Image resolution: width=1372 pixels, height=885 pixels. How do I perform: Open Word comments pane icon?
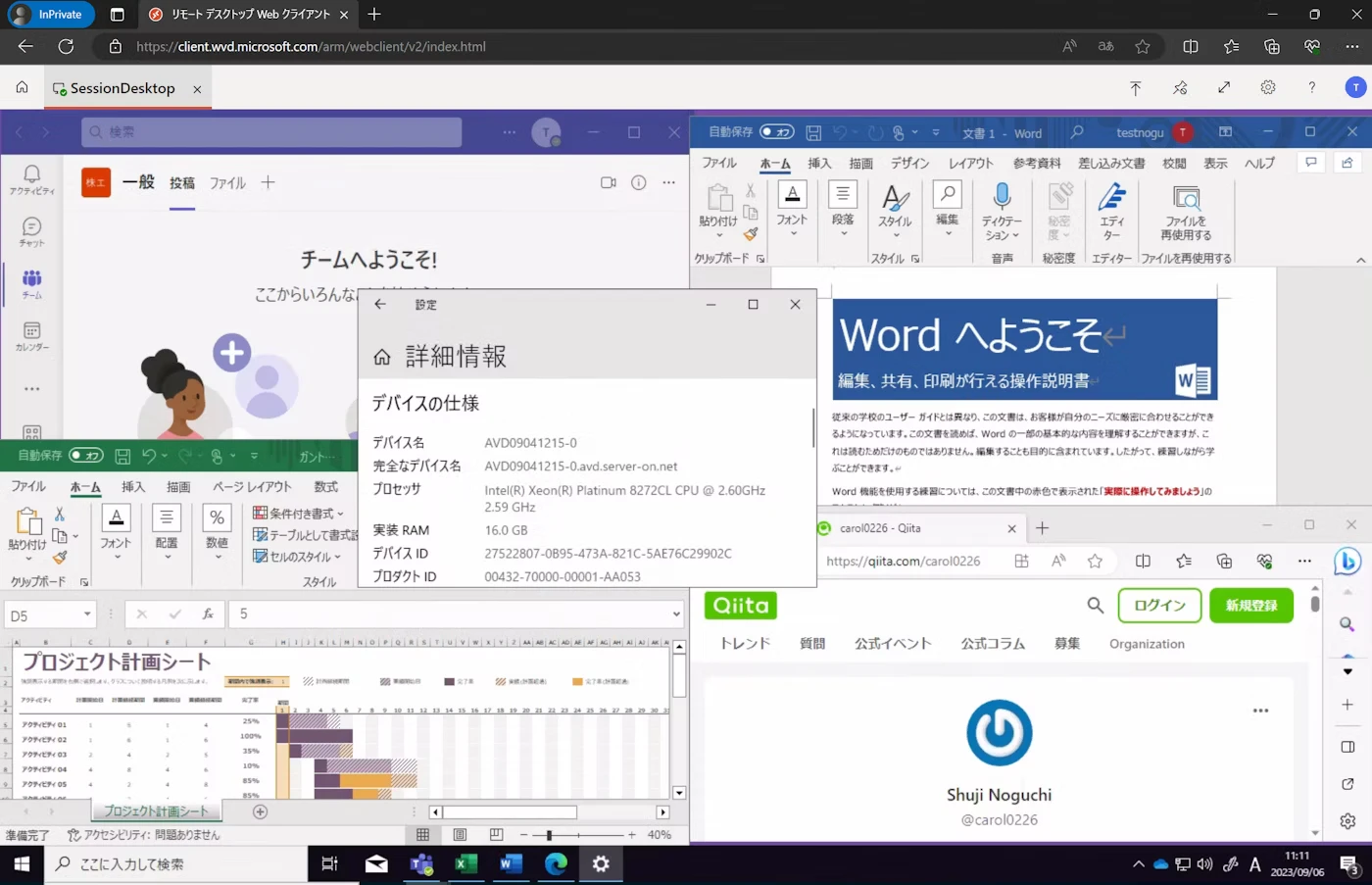(x=1310, y=163)
